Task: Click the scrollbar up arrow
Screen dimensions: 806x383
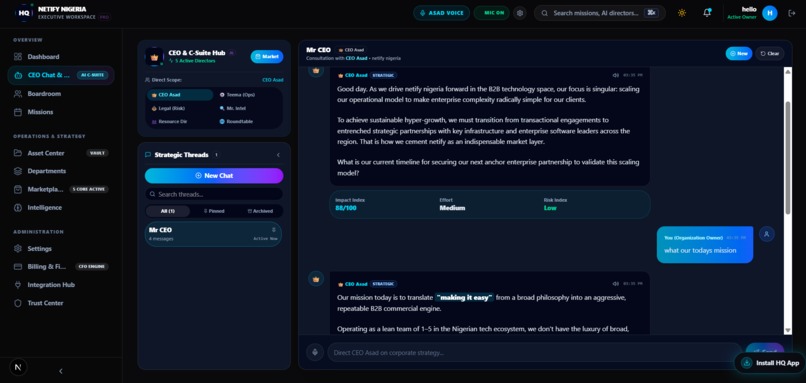Action: point(788,71)
